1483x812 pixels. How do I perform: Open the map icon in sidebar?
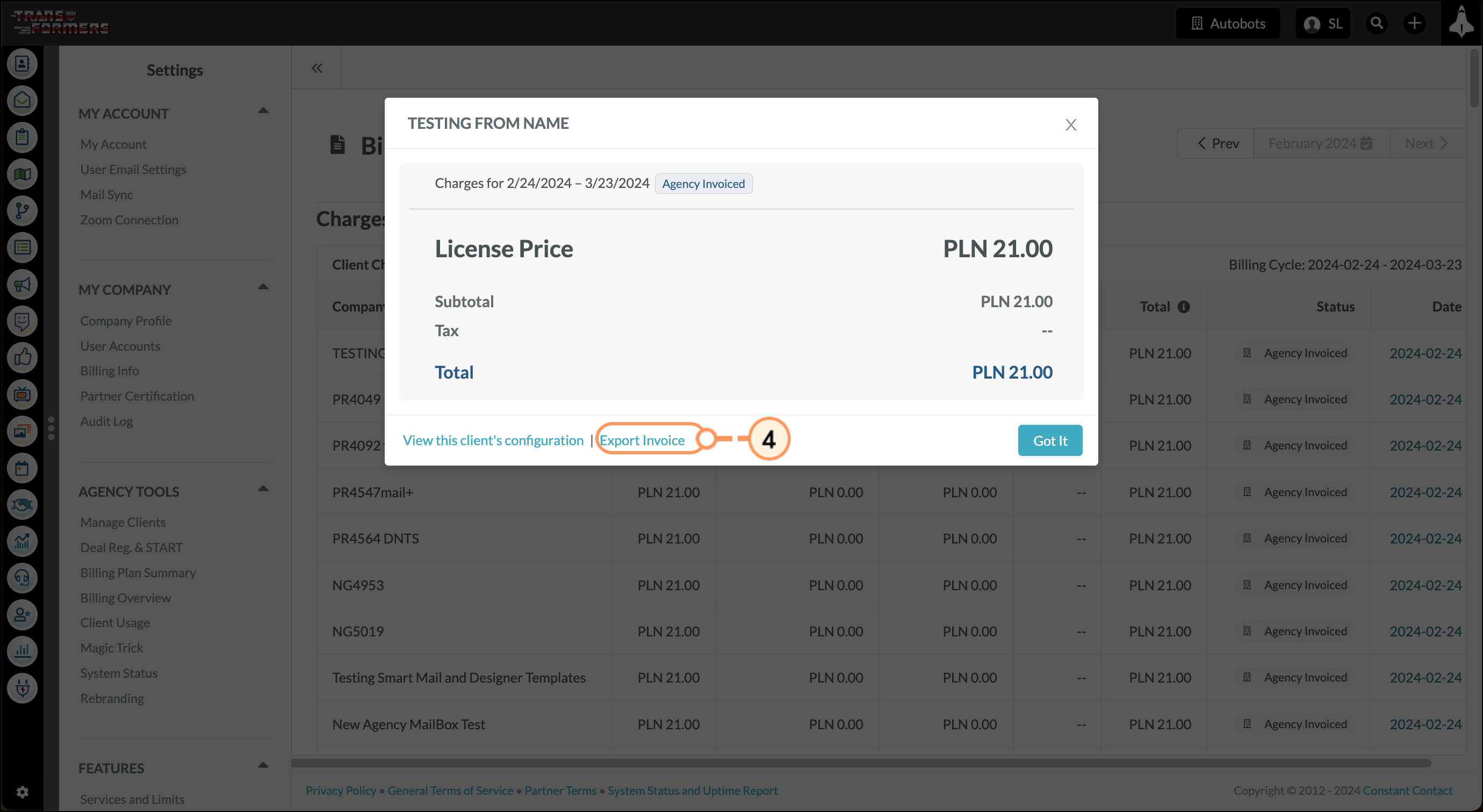coord(22,175)
